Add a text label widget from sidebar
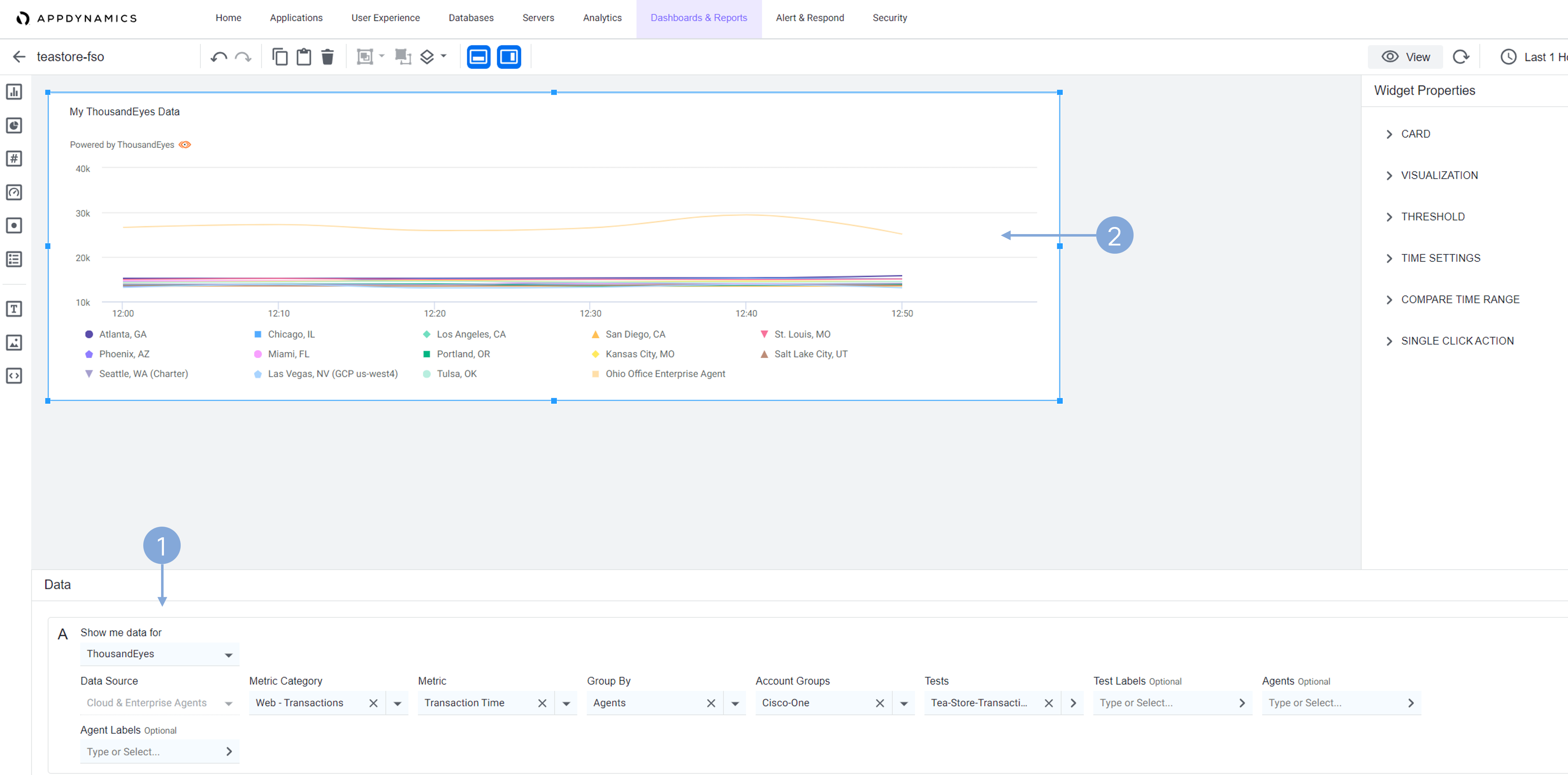 tap(14, 309)
